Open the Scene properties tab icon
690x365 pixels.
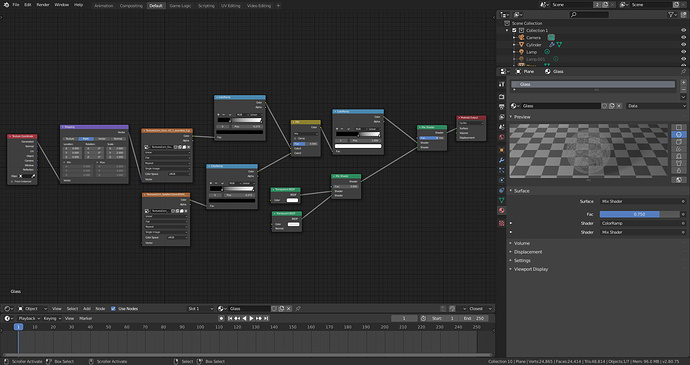[501, 127]
